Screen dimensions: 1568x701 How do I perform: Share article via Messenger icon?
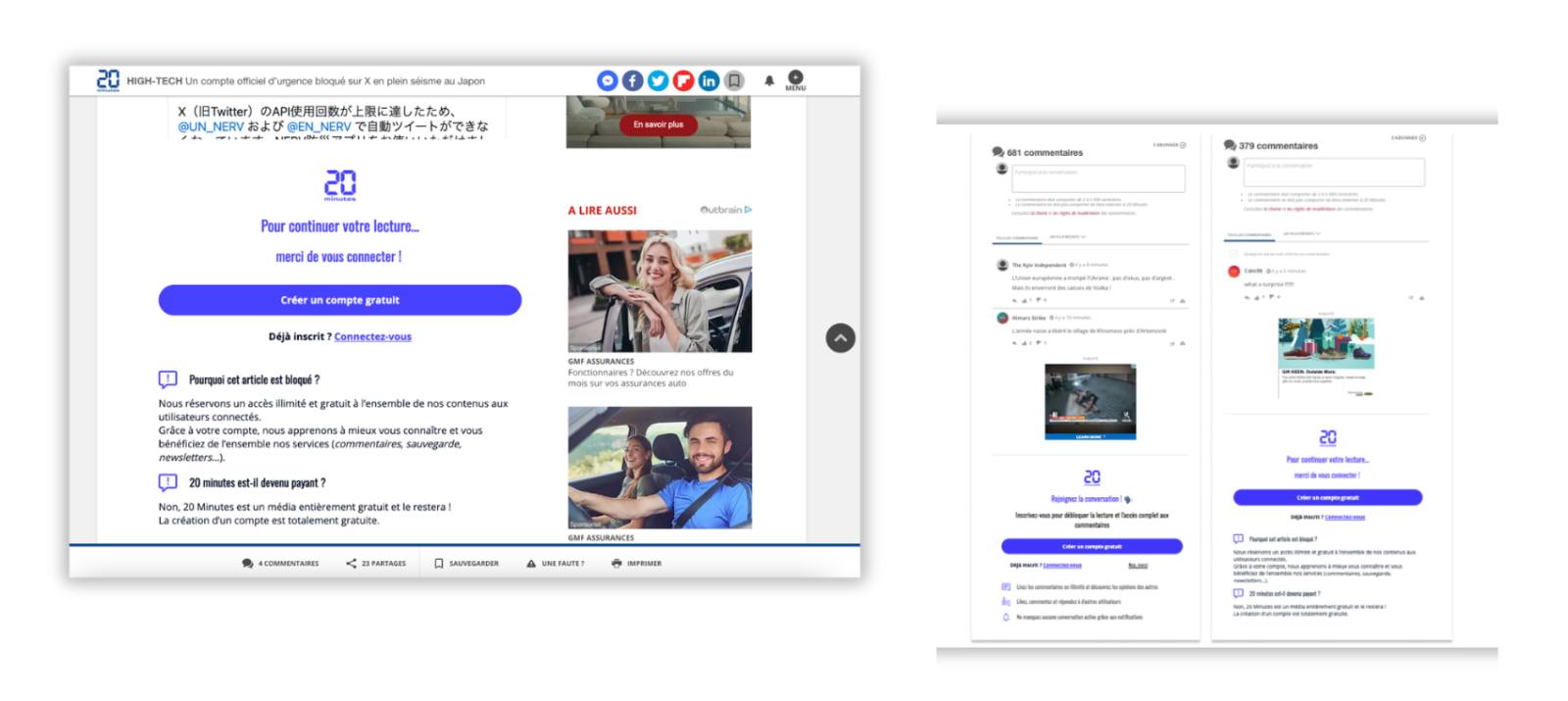tap(608, 80)
